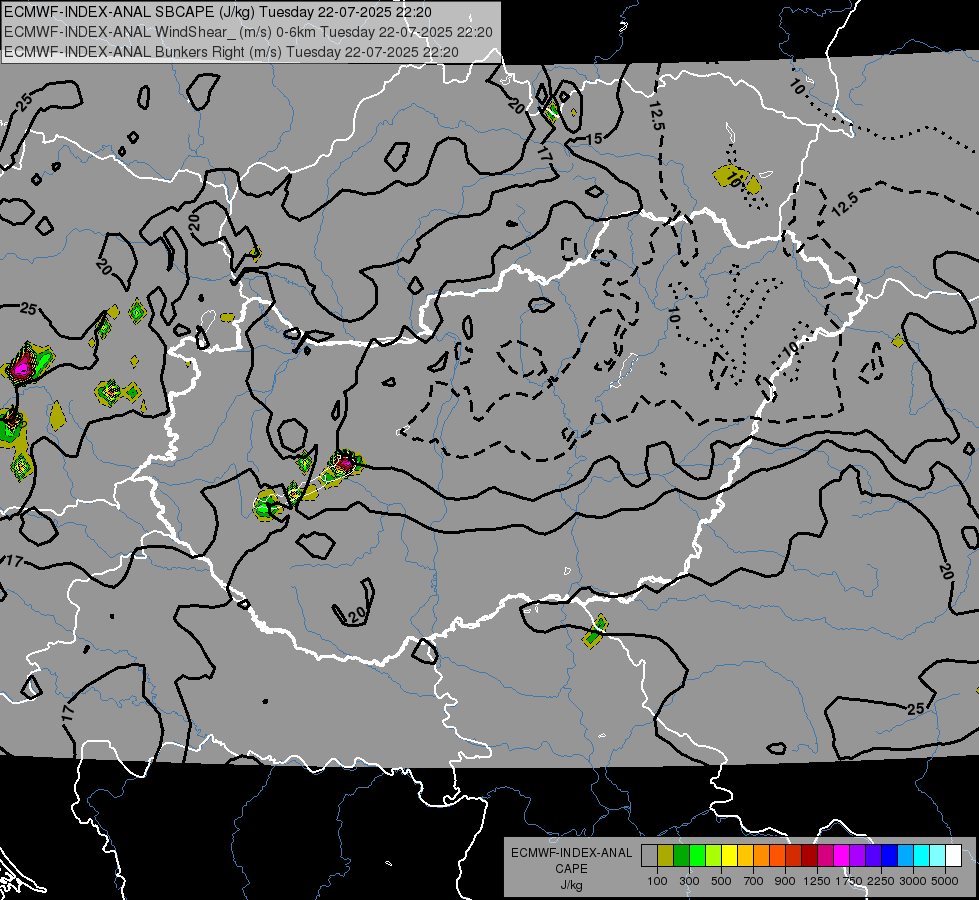The height and width of the screenshot is (900, 979).
Task: Click the legend value 900
Action: 785,881
